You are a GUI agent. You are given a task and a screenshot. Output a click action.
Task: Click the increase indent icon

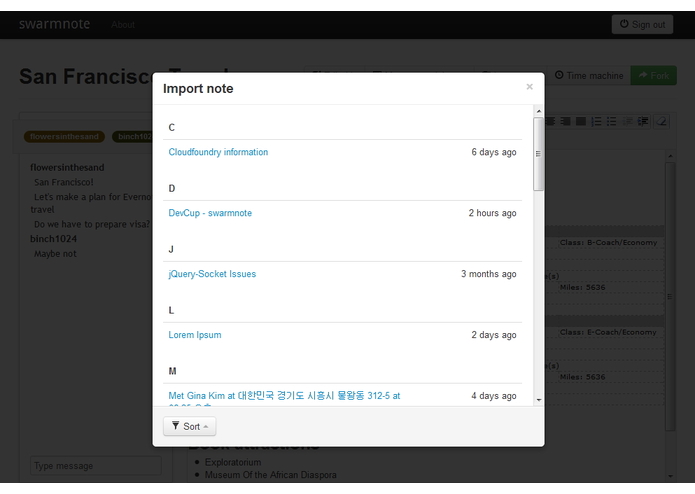[643, 121]
